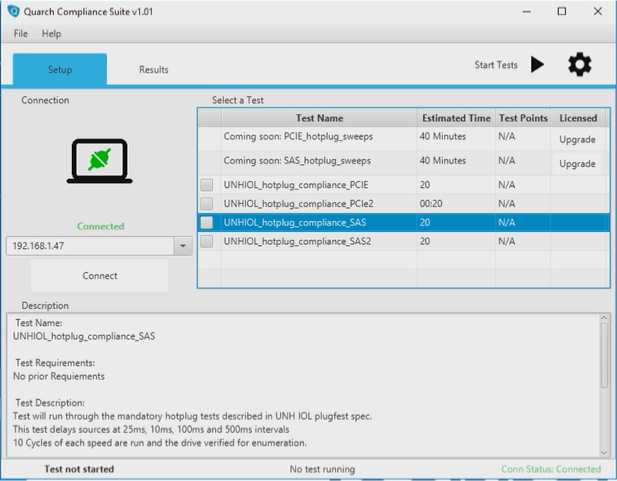617x481 pixels.
Task: Click the connected laptop plug icon
Action: pos(100,161)
